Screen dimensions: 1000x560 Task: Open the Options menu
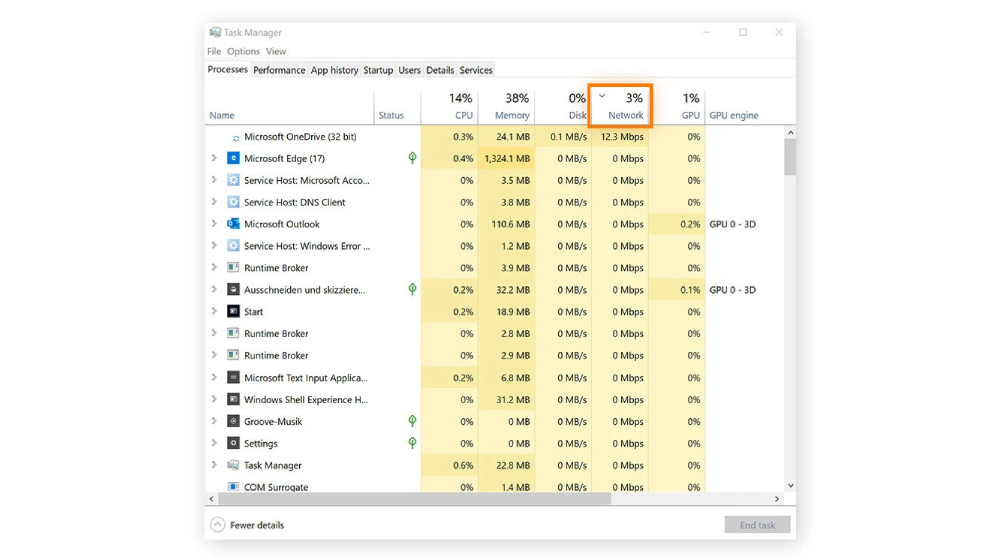[243, 51]
